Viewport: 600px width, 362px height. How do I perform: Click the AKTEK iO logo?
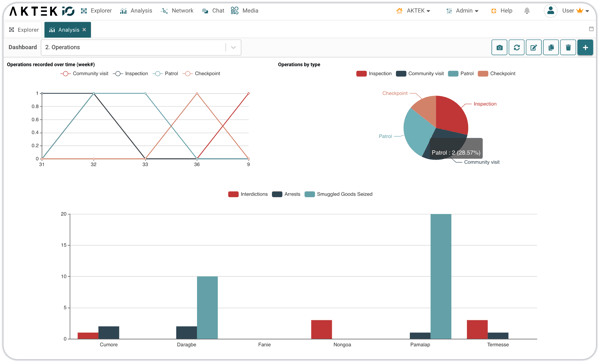click(42, 11)
